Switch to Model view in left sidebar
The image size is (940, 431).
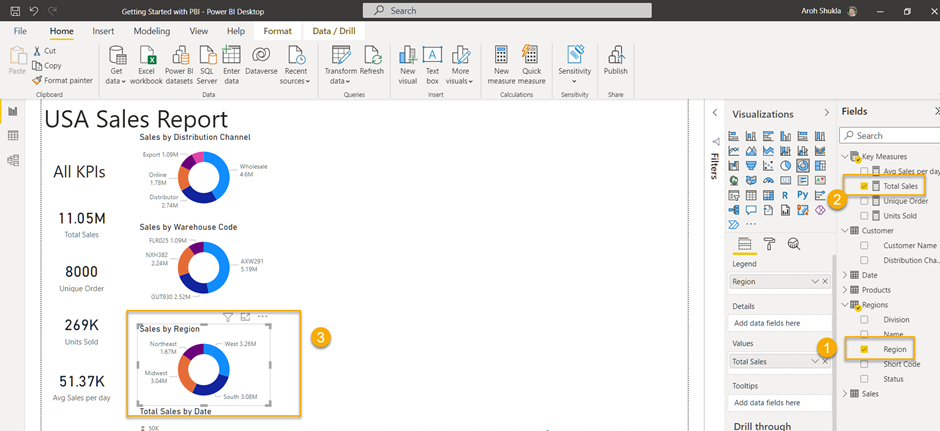click(13, 160)
